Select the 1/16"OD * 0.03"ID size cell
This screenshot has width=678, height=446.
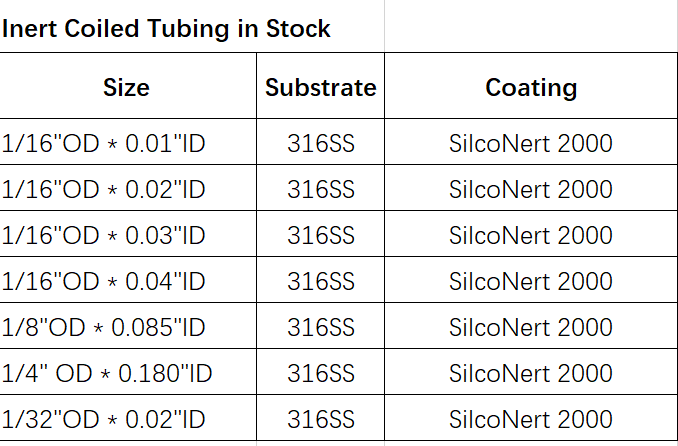click(x=104, y=235)
